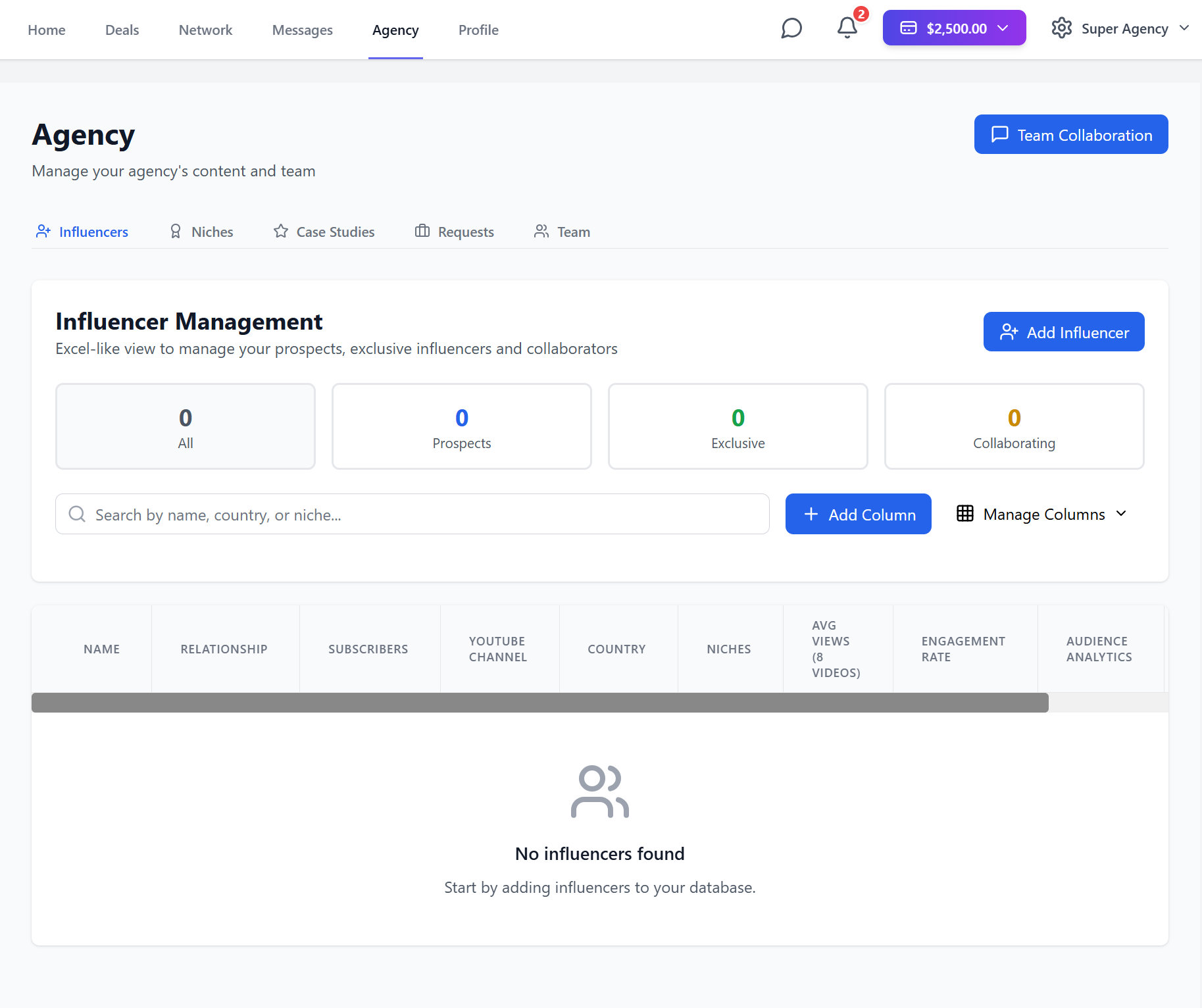Viewport: 1202px width, 1008px height.
Task: Open the Messages nav item
Action: pos(303,30)
